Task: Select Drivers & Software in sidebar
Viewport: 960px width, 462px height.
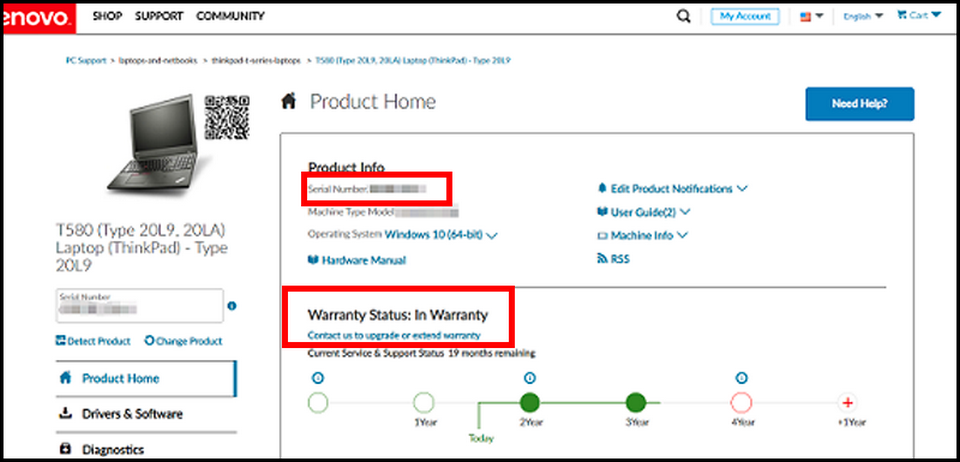Action: tap(131, 414)
